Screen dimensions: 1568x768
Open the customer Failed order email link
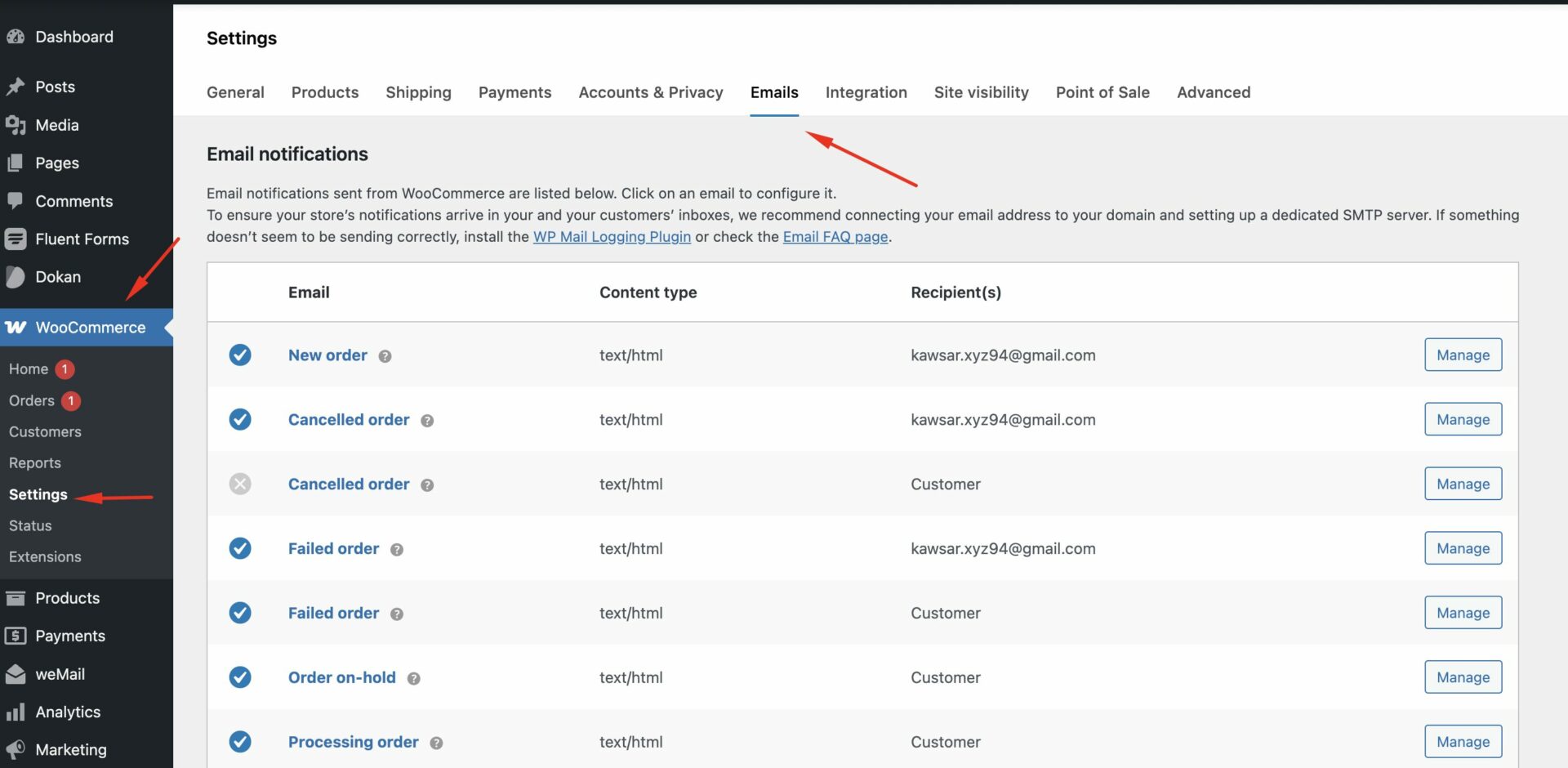tap(333, 613)
